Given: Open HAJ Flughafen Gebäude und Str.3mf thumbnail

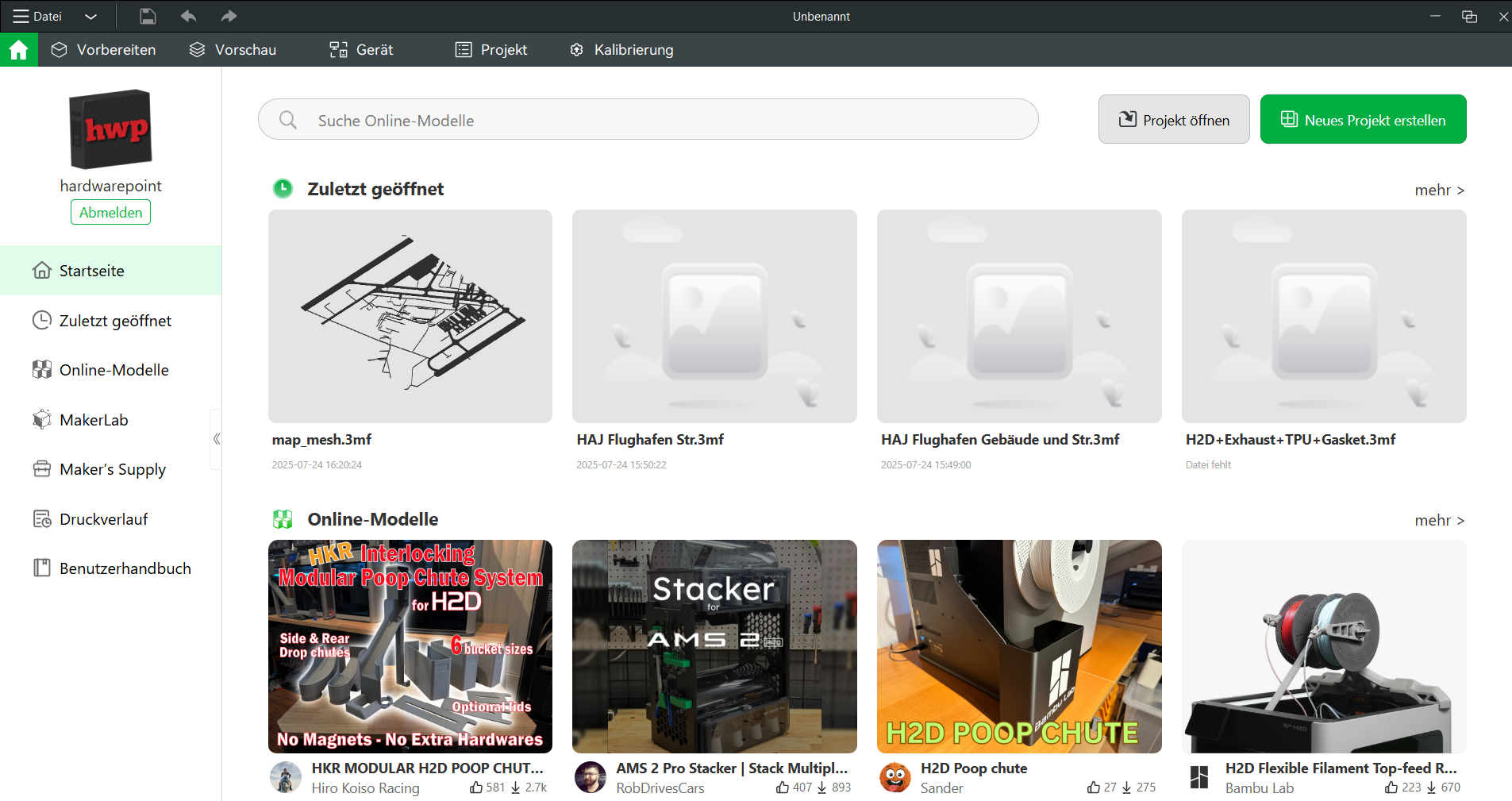Looking at the screenshot, I should tap(1019, 316).
